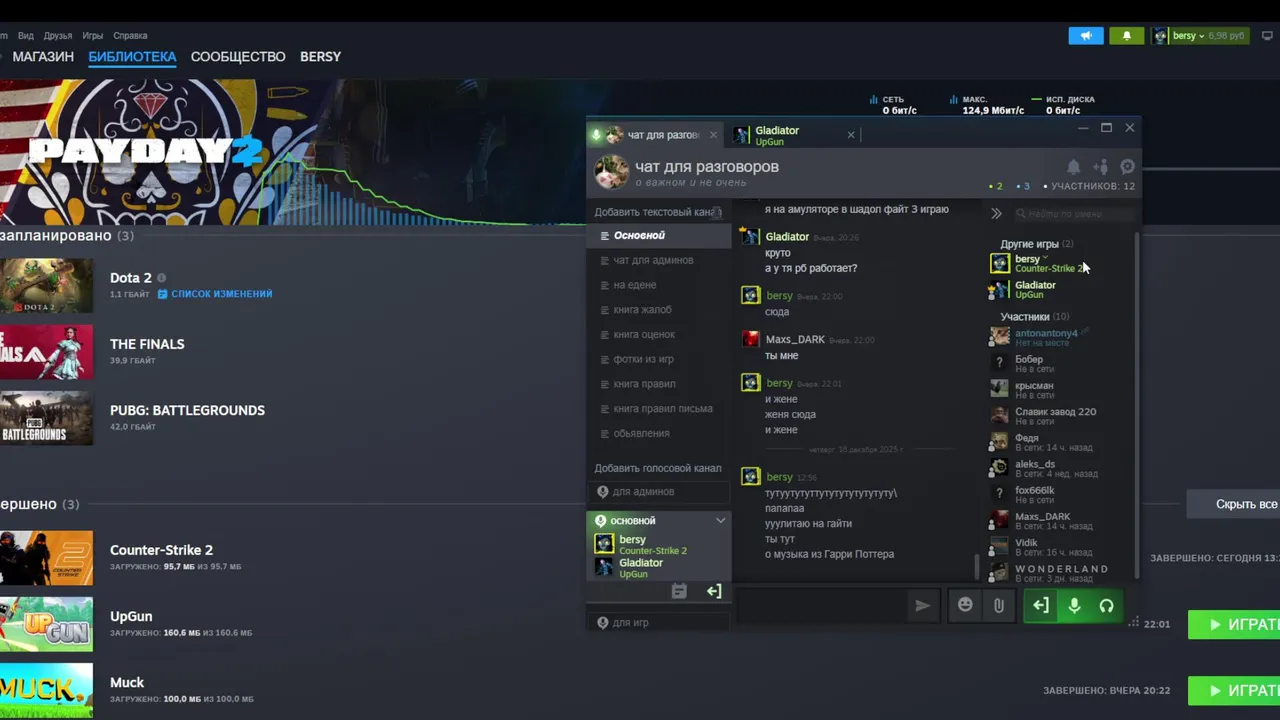1280x720 pixels.
Task: Go to the МАГАЗИН tab
Action: (43, 57)
